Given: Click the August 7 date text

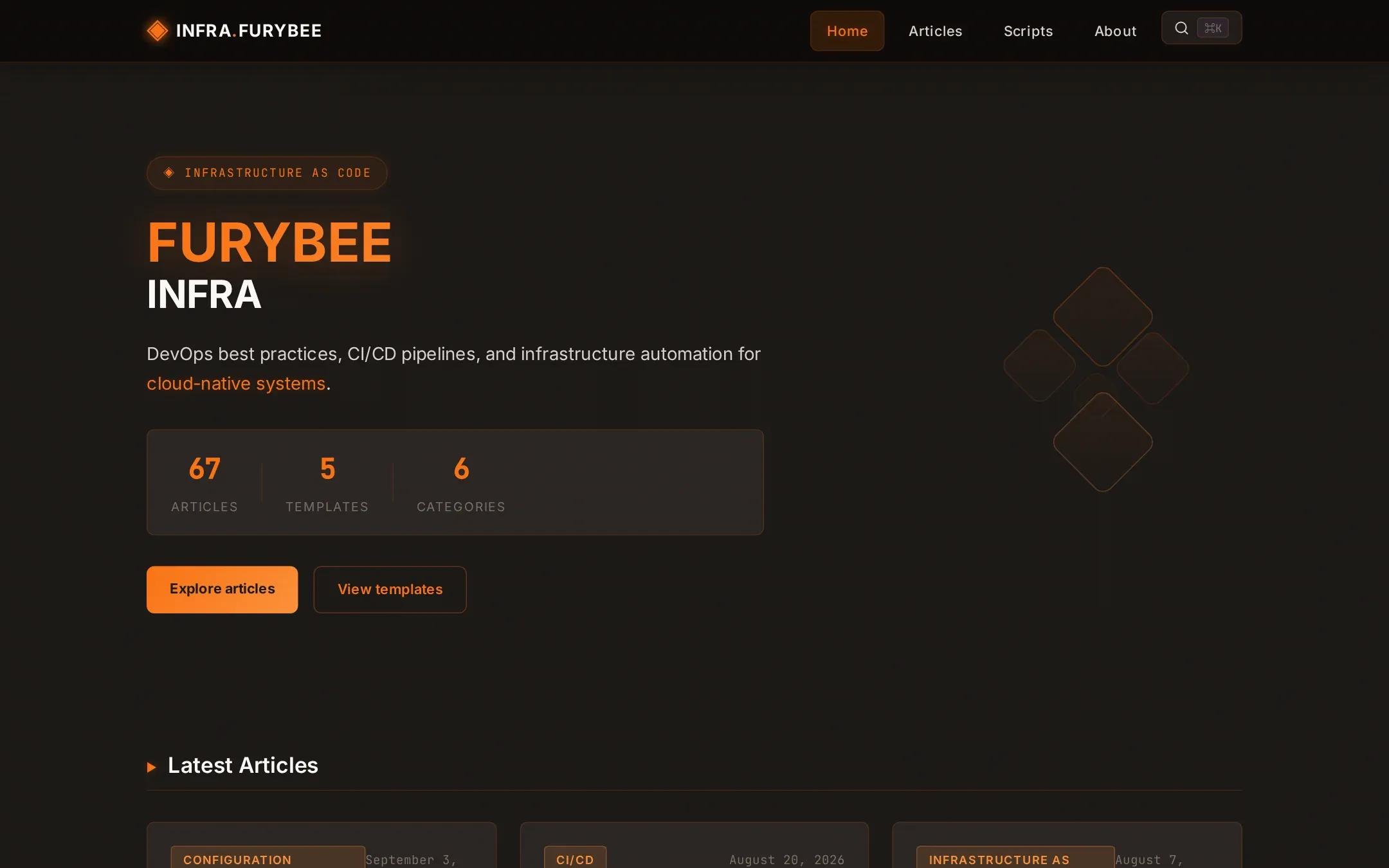Looking at the screenshot, I should pyautogui.click(x=1149, y=860).
